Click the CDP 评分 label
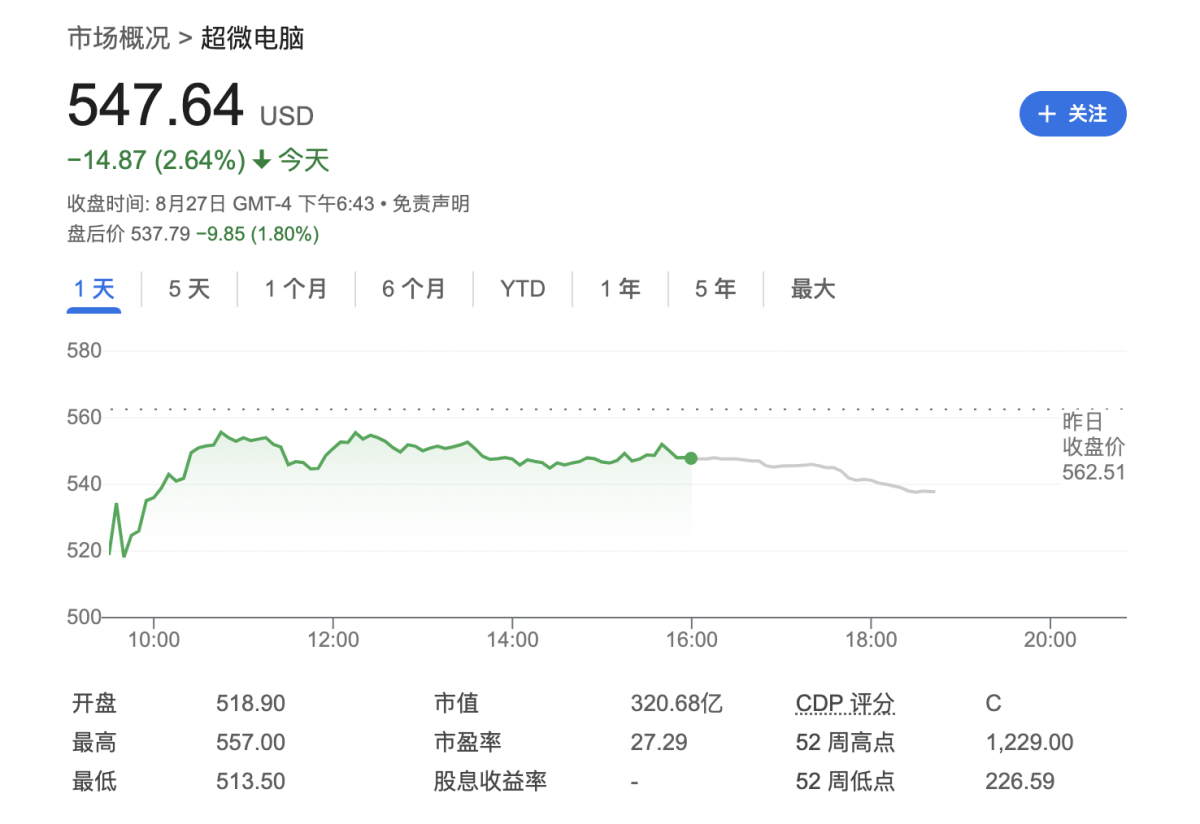Image resolution: width=1200 pixels, height=824 pixels. pos(844,704)
